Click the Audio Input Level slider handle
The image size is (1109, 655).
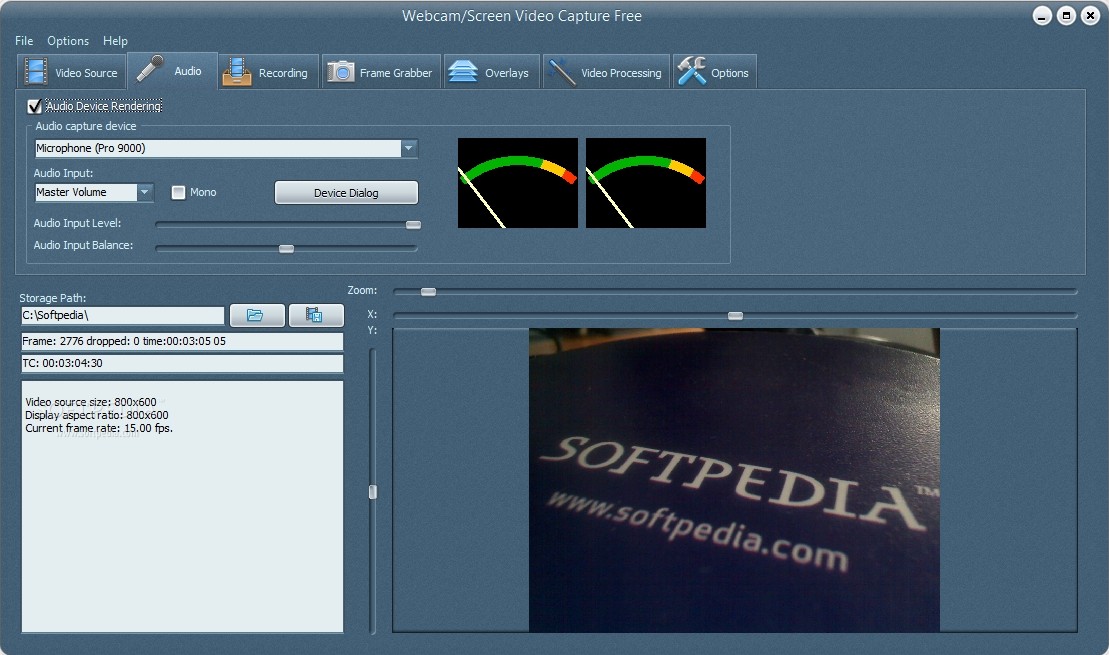pyautogui.click(x=413, y=225)
